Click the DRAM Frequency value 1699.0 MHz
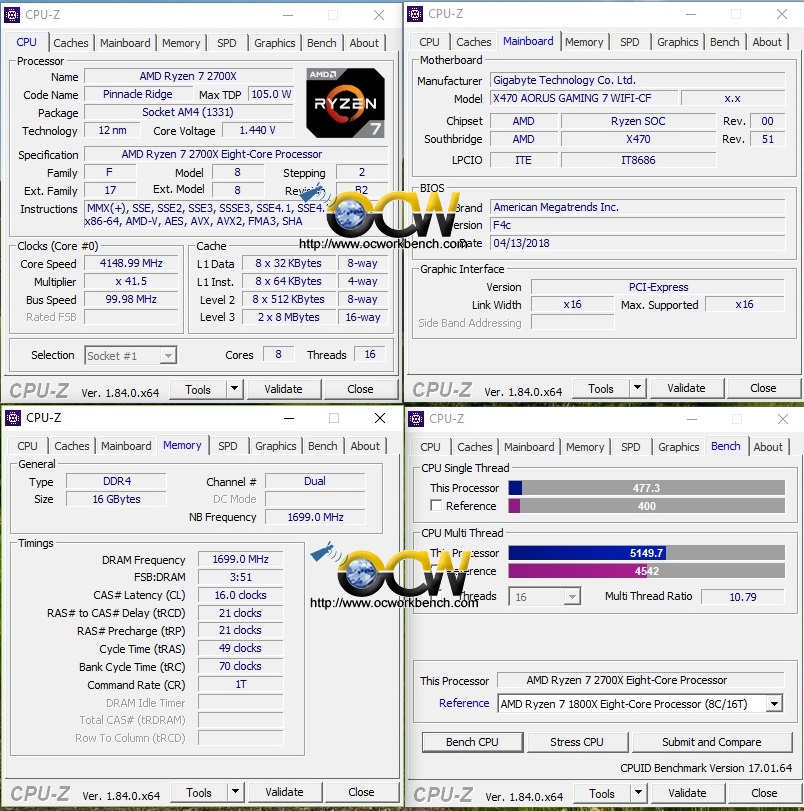The image size is (804, 811). pyautogui.click(x=241, y=559)
